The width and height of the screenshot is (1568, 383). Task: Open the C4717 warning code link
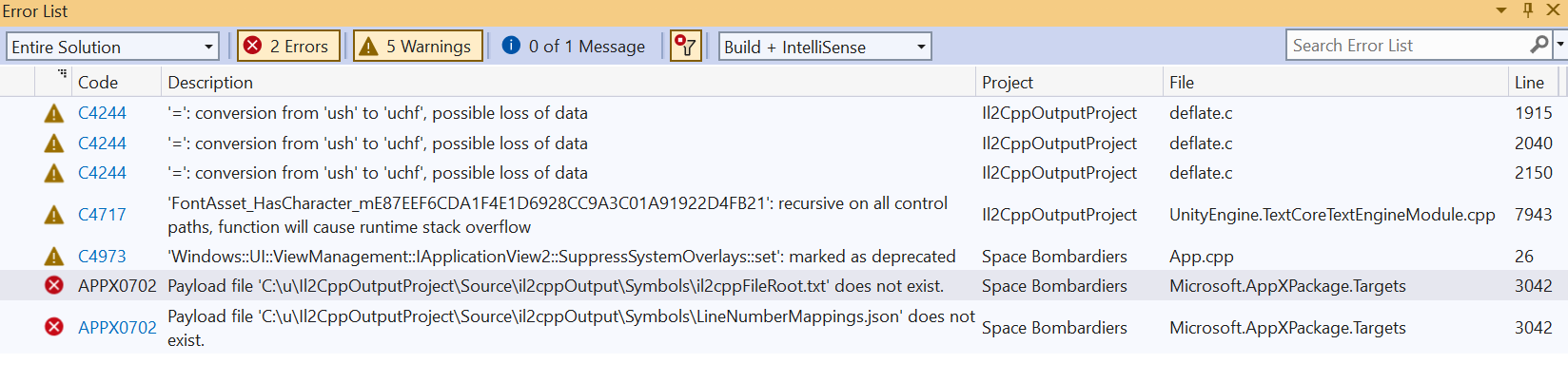tap(102, 215)
